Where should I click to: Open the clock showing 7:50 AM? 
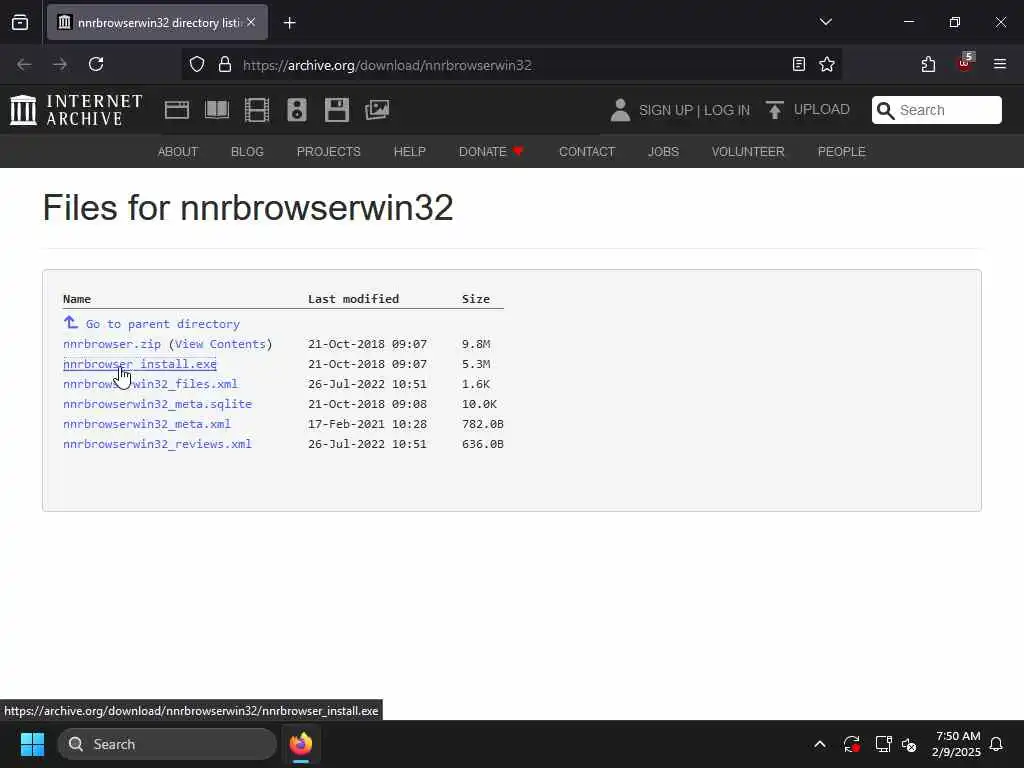click(956, 744)
